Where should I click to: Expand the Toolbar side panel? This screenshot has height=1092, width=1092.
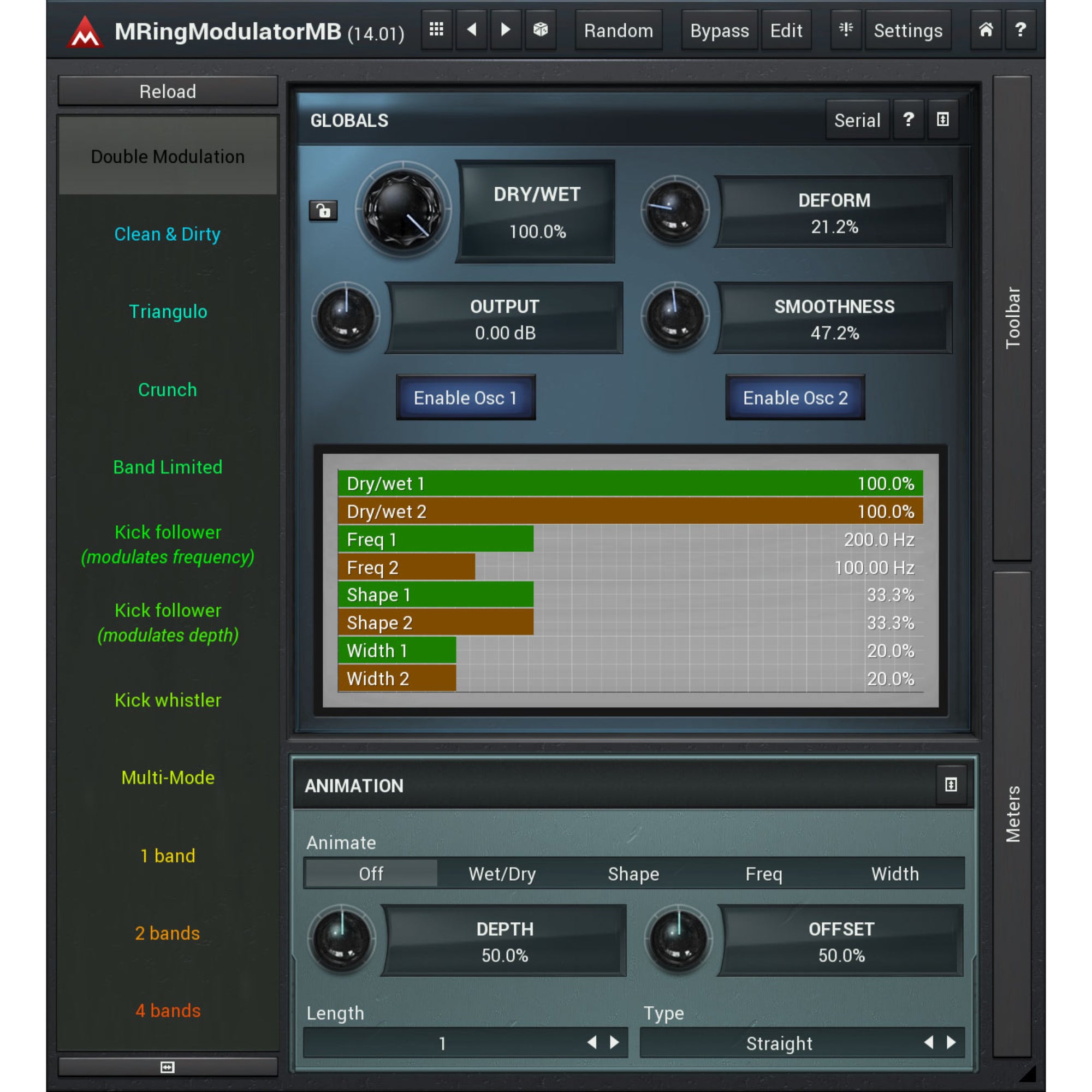[1012, 318]
